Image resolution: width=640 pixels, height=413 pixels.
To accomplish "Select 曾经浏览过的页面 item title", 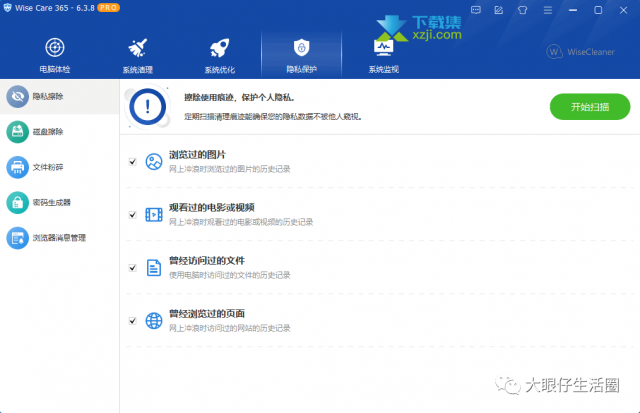I will click(x=207, y=314).
